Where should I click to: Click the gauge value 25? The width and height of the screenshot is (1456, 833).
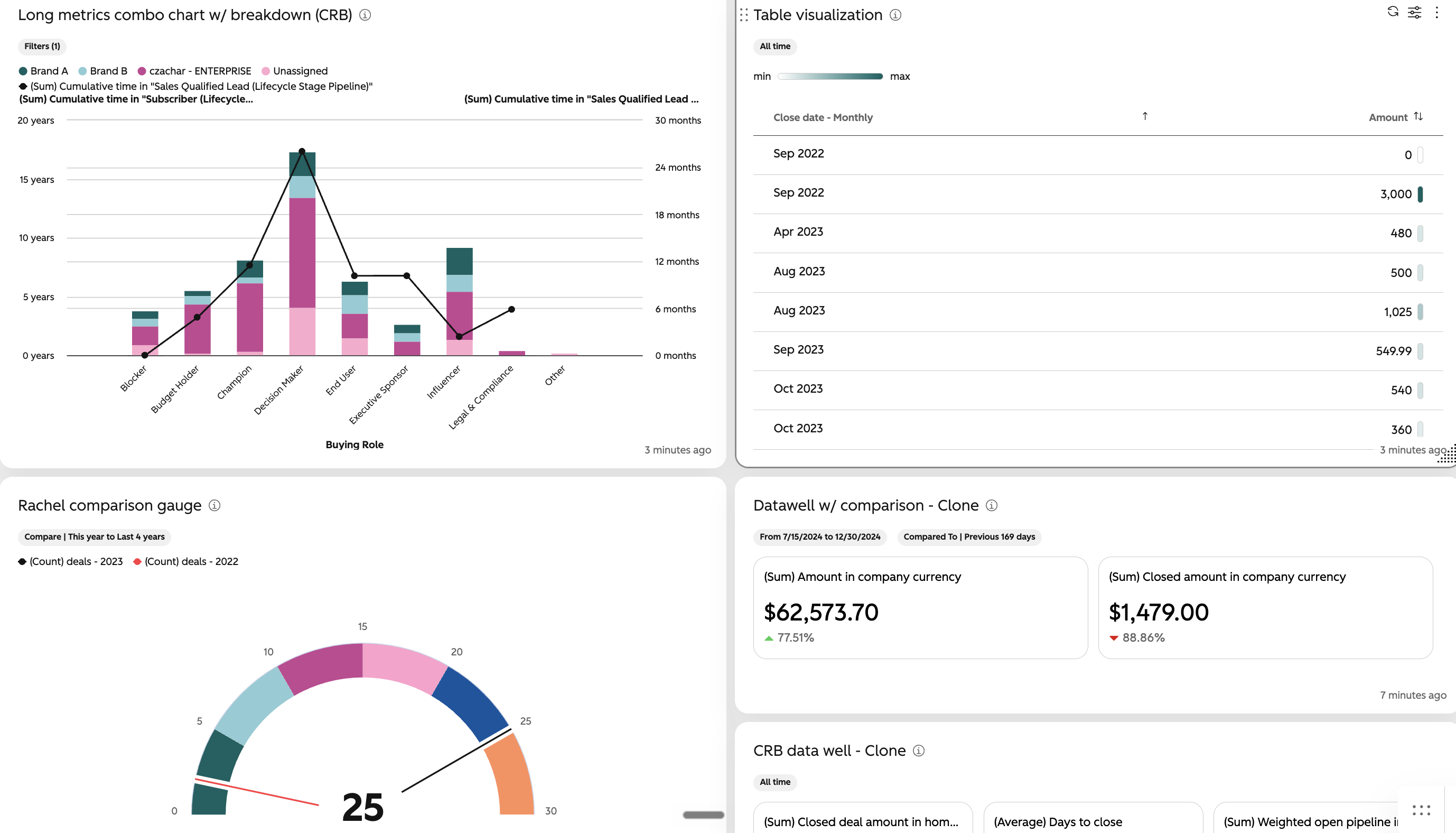(x=363, y=807)
